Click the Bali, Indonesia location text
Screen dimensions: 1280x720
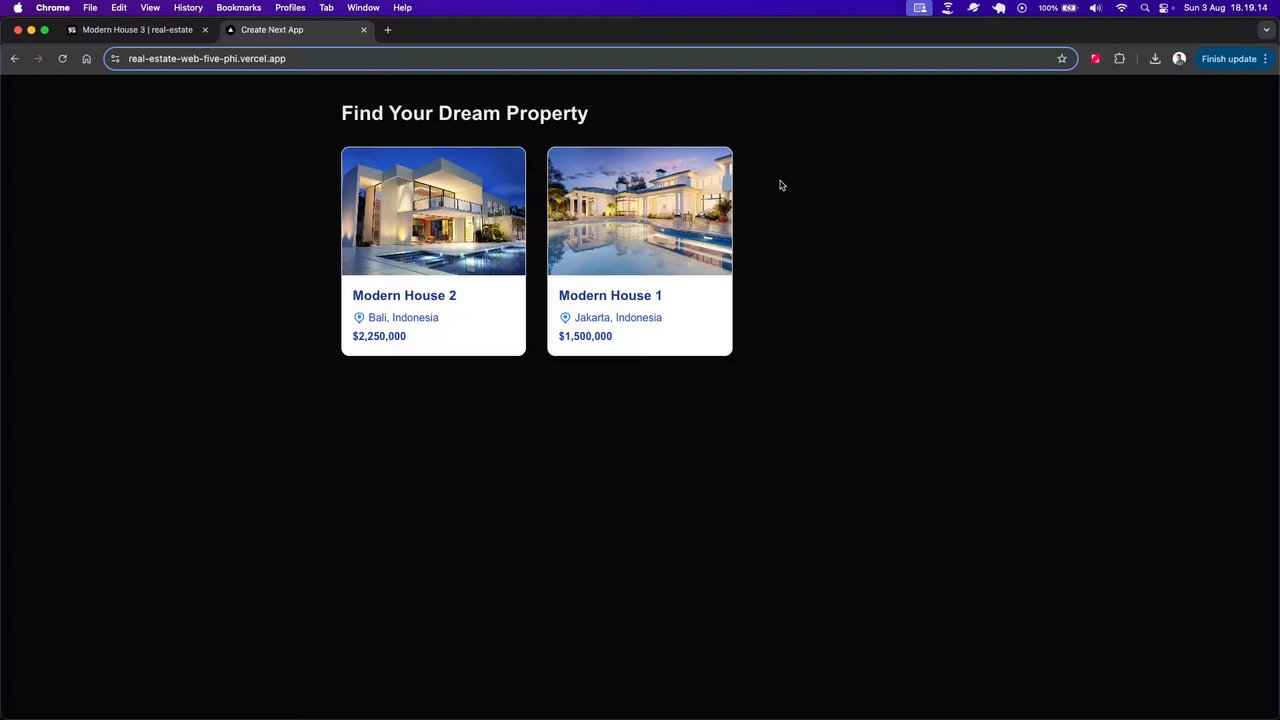pyautogui.click(x=403, y=318)
